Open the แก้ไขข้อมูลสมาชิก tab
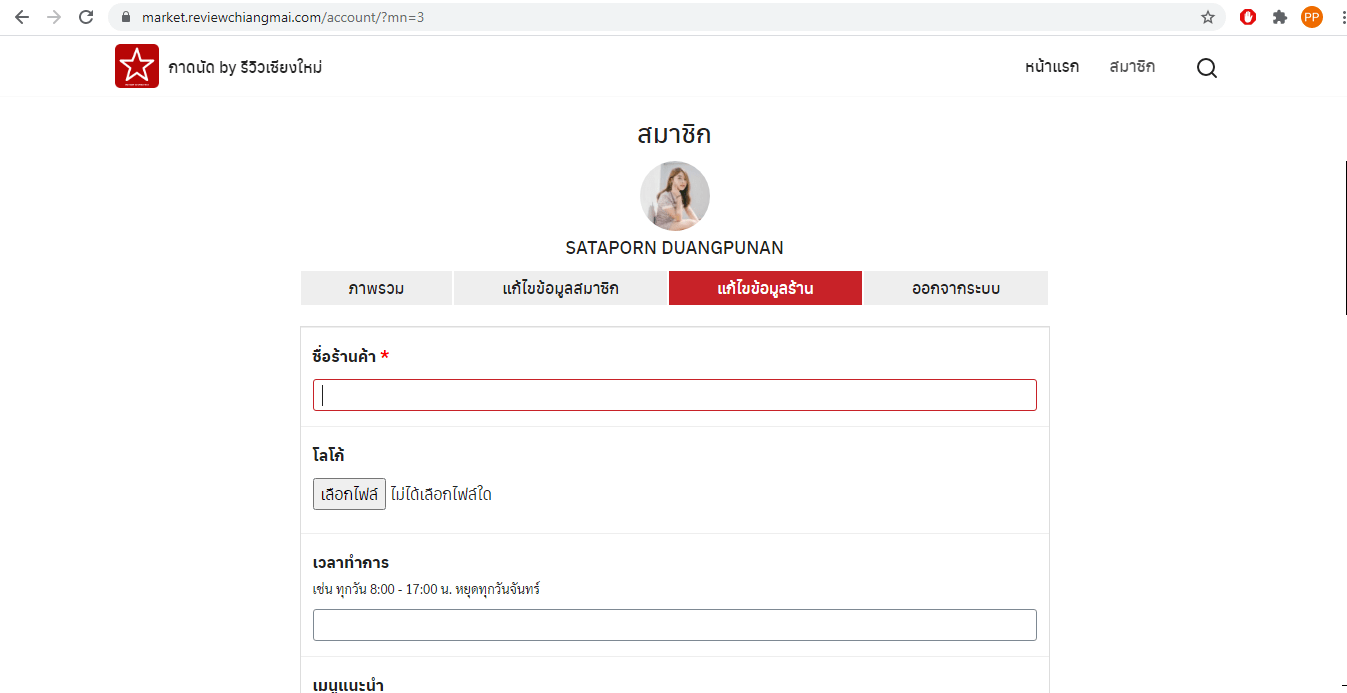Viewport: 1347px width, 693px height. [560, 289]
